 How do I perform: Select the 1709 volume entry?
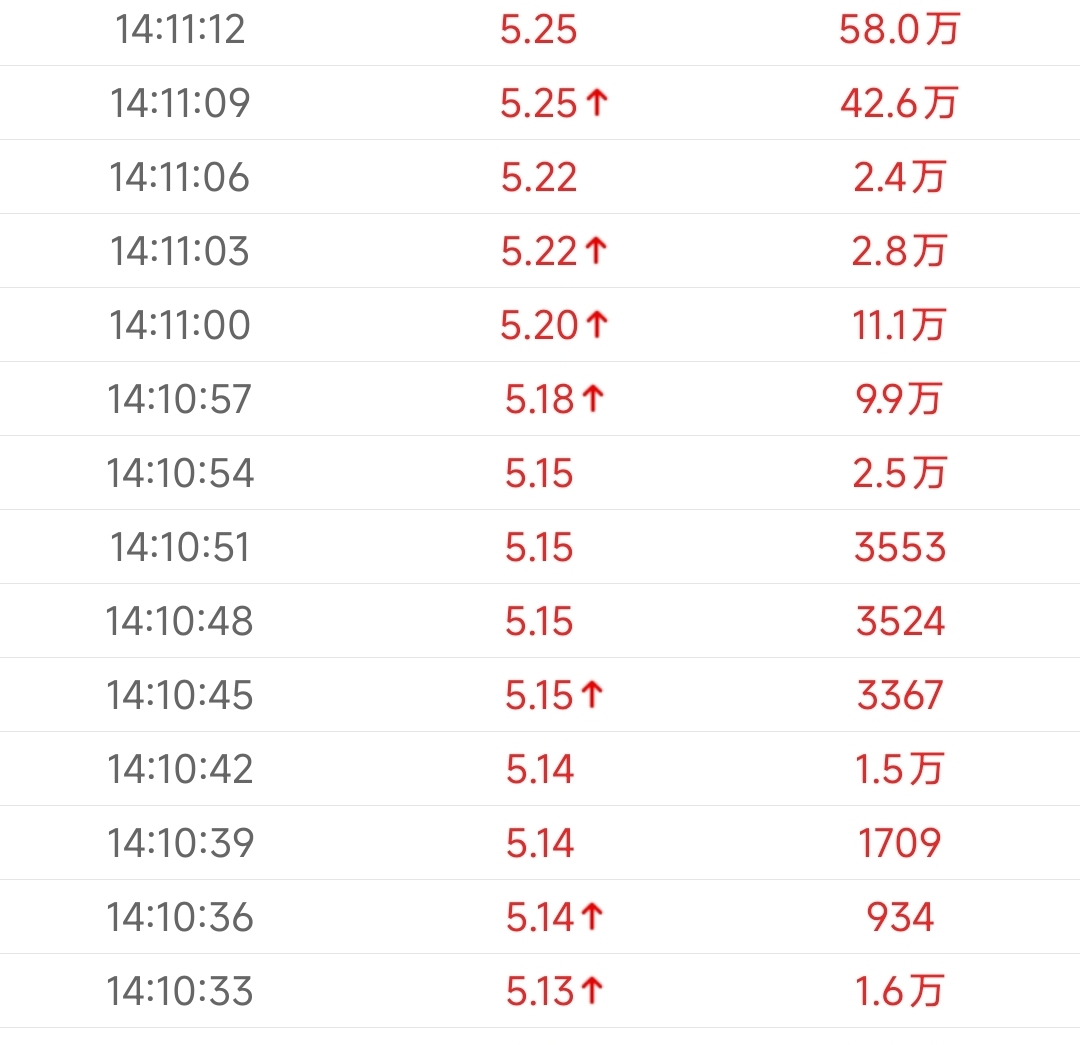click(x=900, y=843)
